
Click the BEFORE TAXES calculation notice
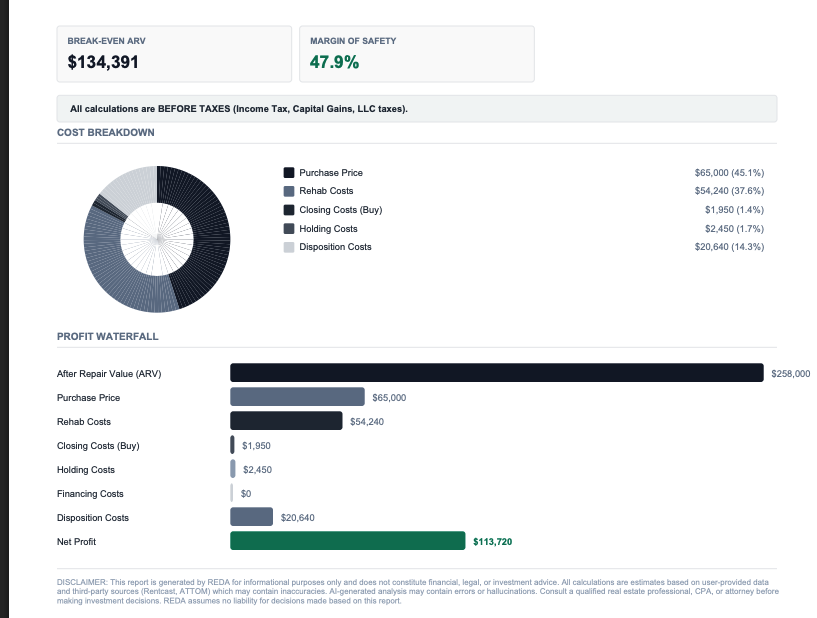[417, 109]
